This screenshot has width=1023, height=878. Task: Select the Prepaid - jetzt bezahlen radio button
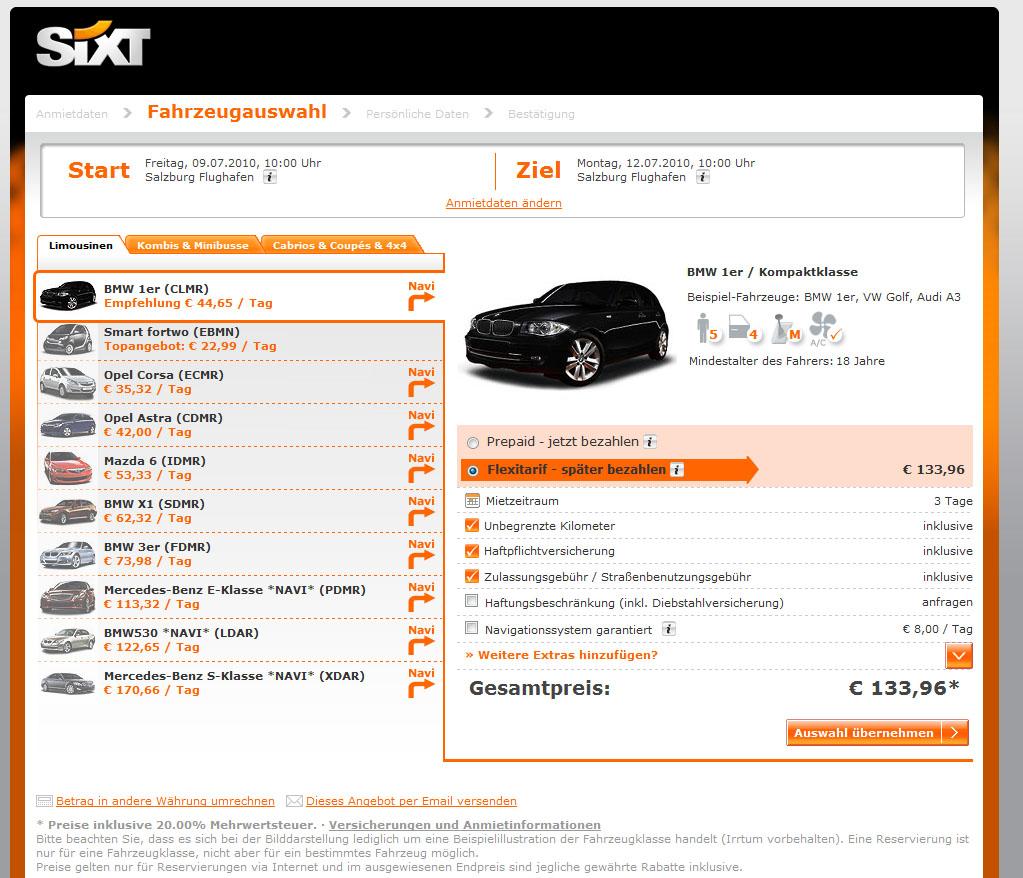coord(473,443)
